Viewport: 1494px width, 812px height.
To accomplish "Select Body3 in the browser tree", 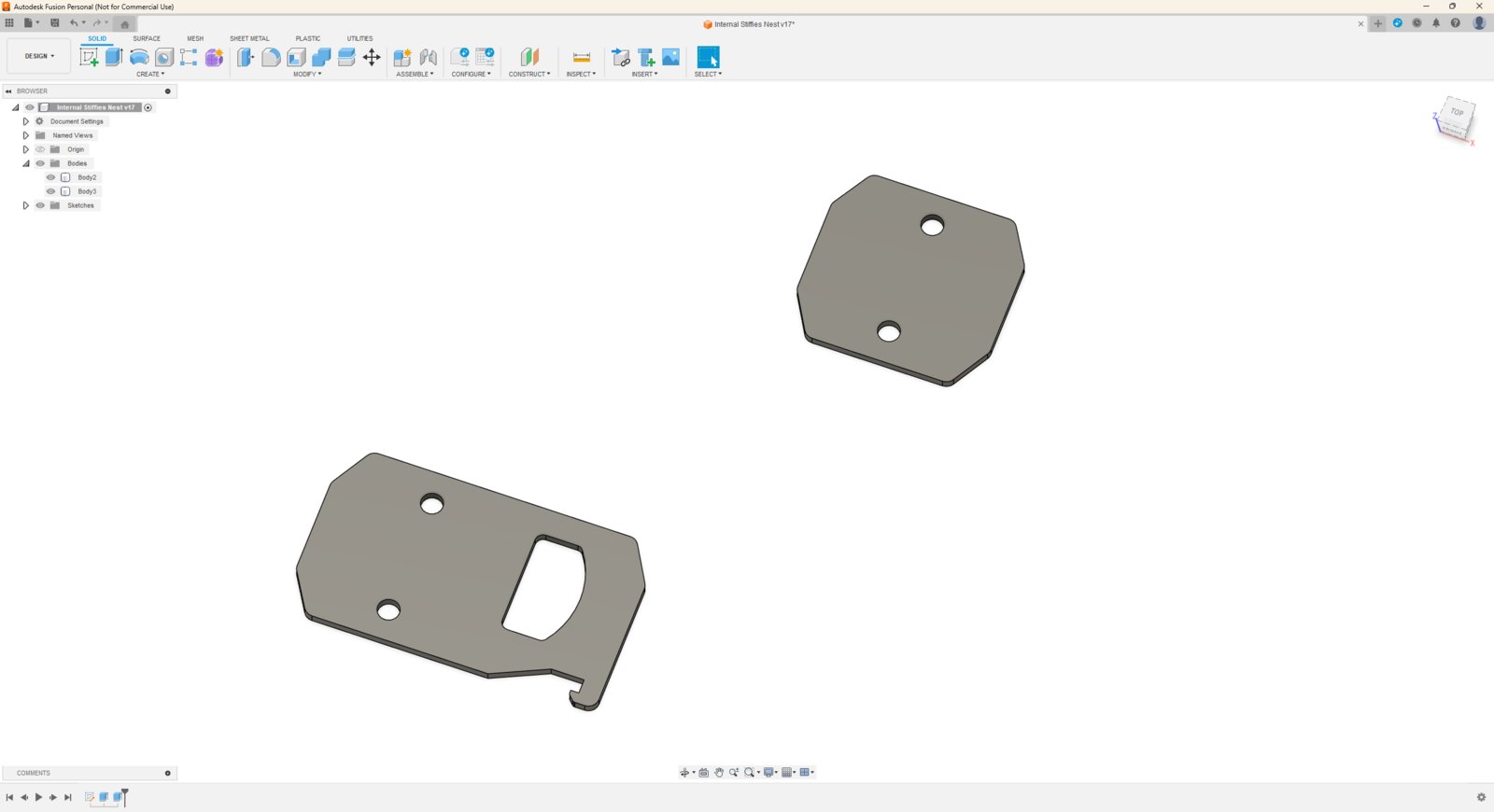I will [x=87, y=191].
